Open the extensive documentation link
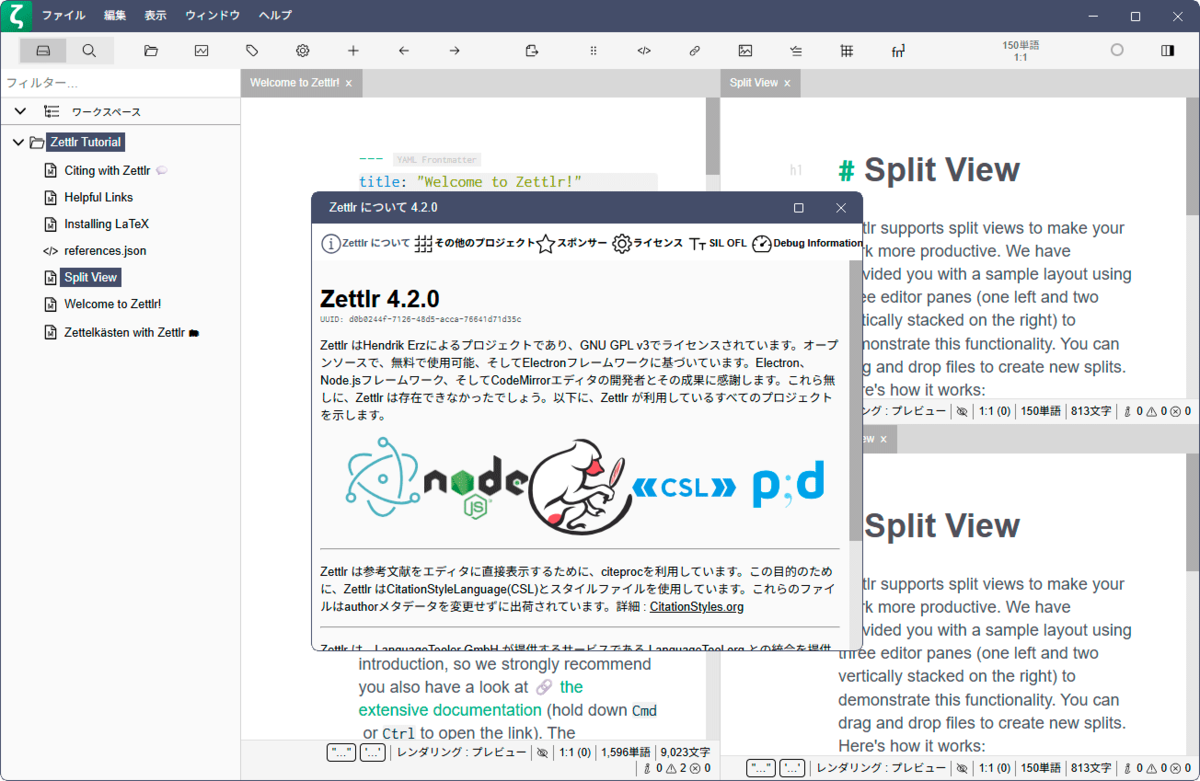The height and width of the screenshot is (781, 1200). pos(473,698)
